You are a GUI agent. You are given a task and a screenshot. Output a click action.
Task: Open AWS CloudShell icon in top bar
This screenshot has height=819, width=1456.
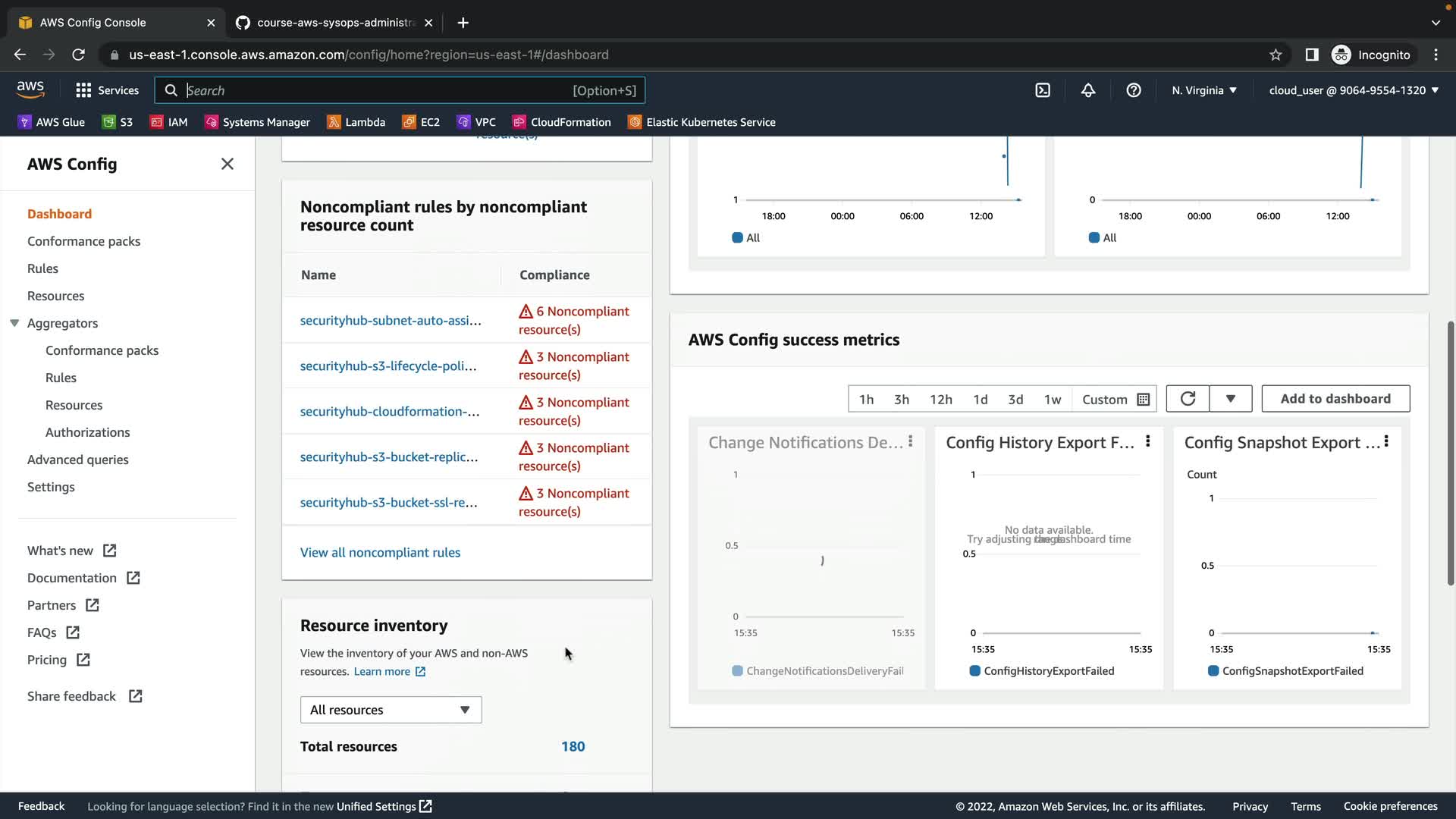point(1043,90)
